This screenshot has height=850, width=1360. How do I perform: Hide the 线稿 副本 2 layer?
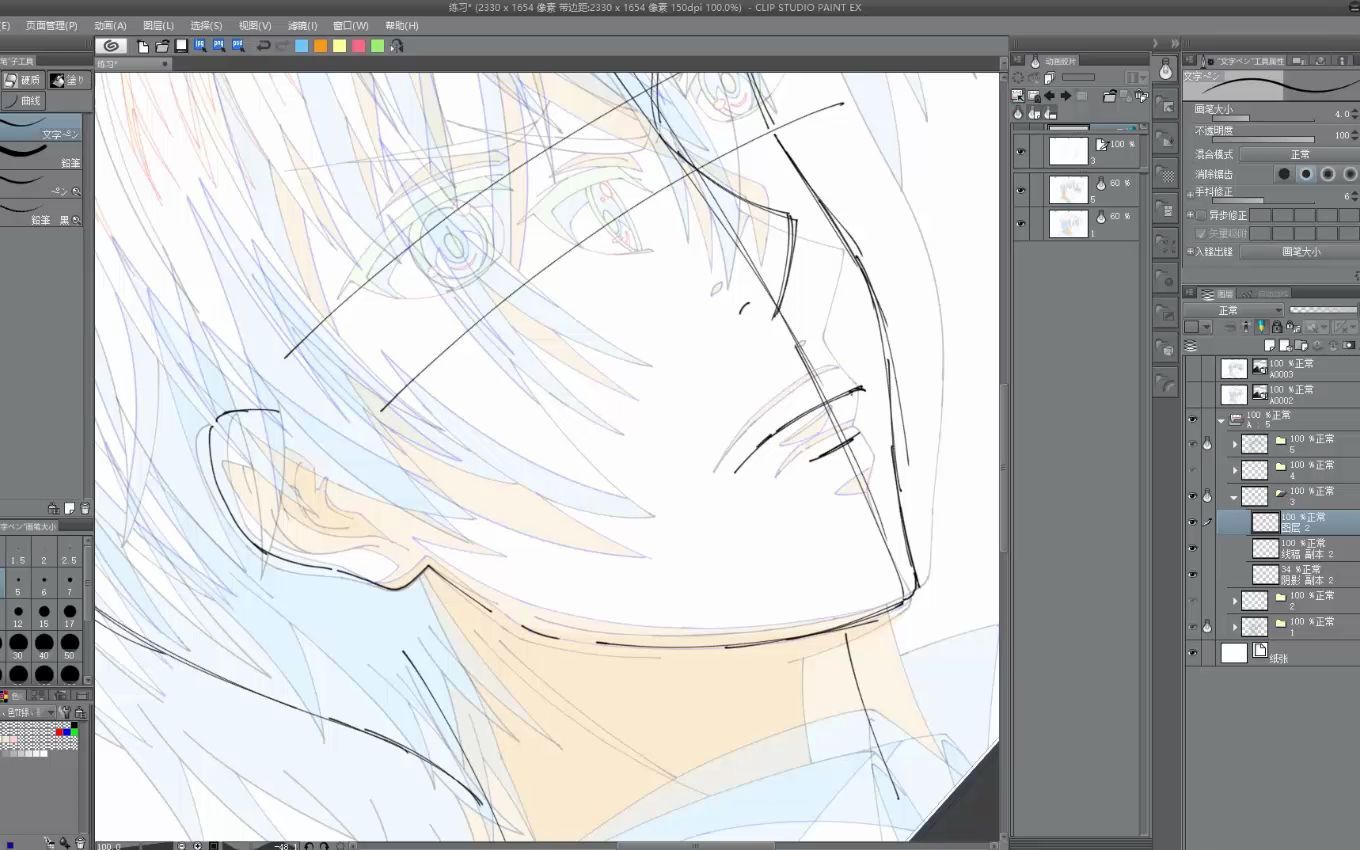tap(1192, 548)
